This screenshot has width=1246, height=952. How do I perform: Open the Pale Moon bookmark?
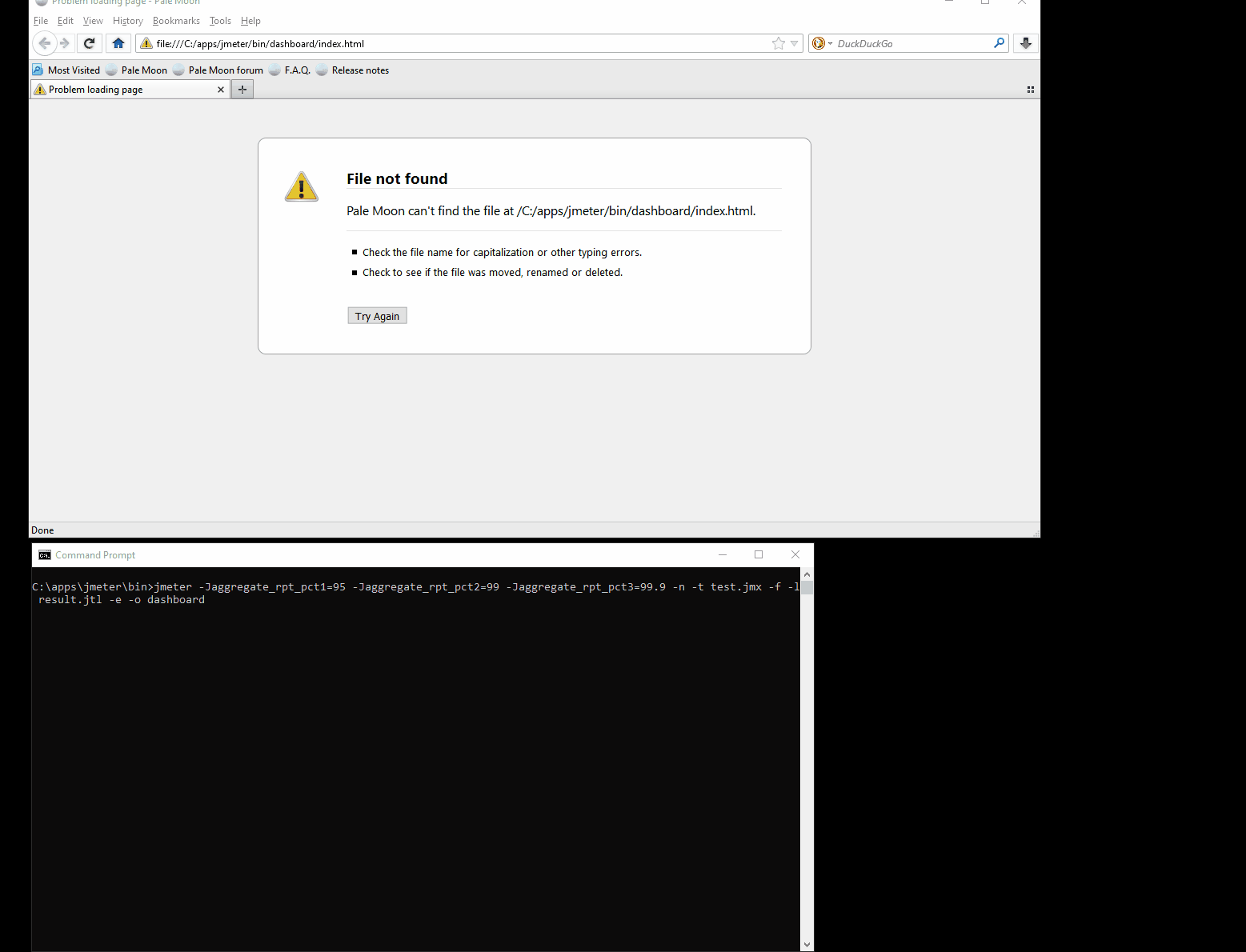pos(137,70)
